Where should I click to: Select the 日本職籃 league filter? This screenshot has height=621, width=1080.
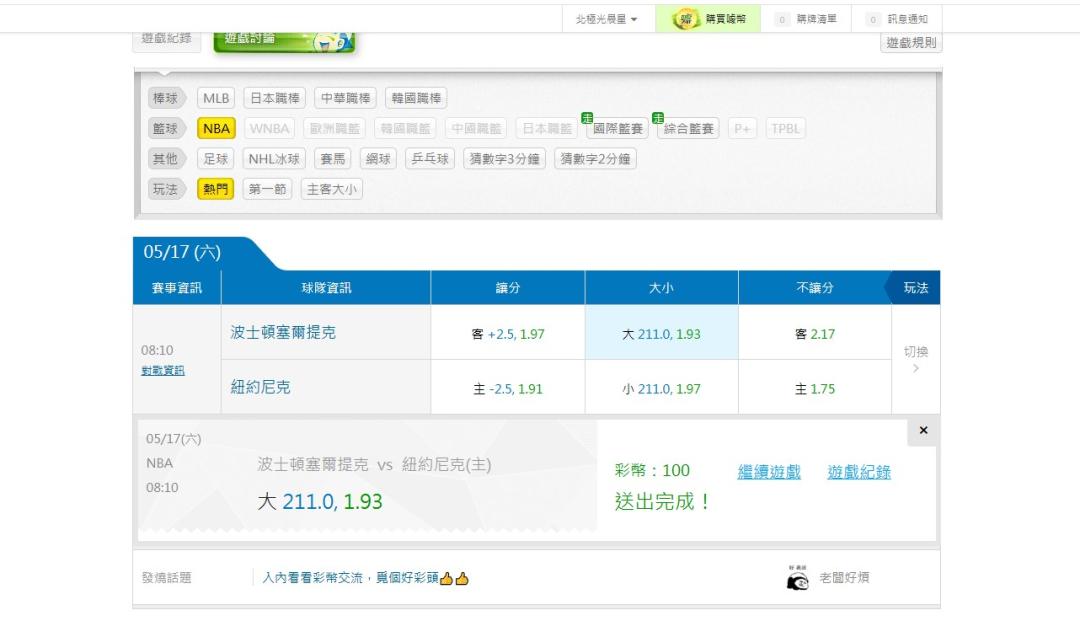pyautogui.click(x=547, y=129)
